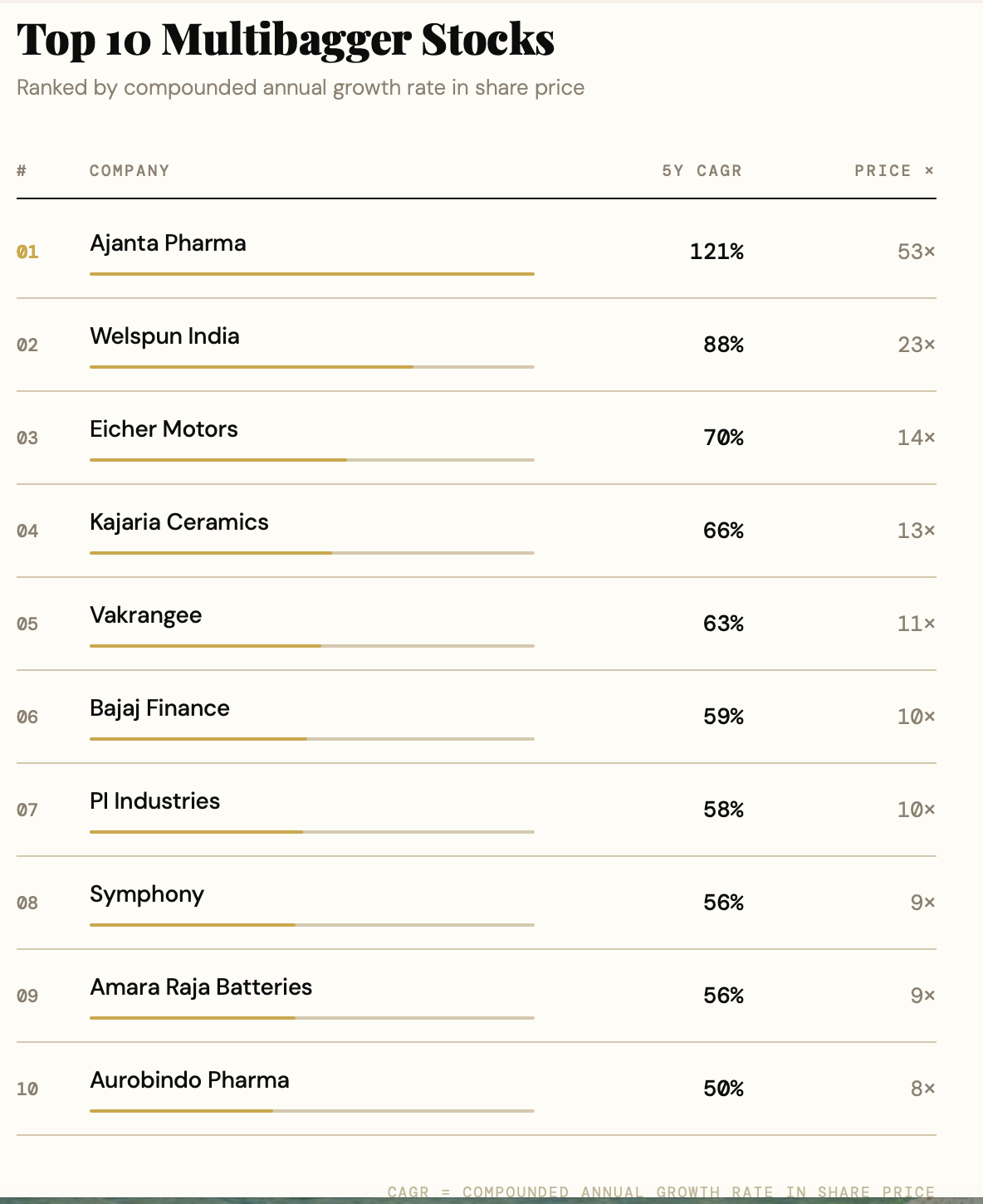
Task: Click the # rank column header
Action: click(x=22, y=171)
